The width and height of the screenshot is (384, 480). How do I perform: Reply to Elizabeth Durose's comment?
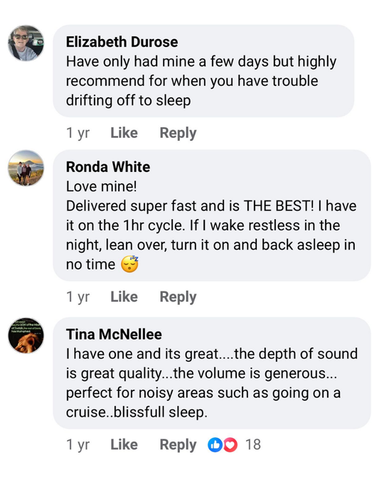click(178, 133)
